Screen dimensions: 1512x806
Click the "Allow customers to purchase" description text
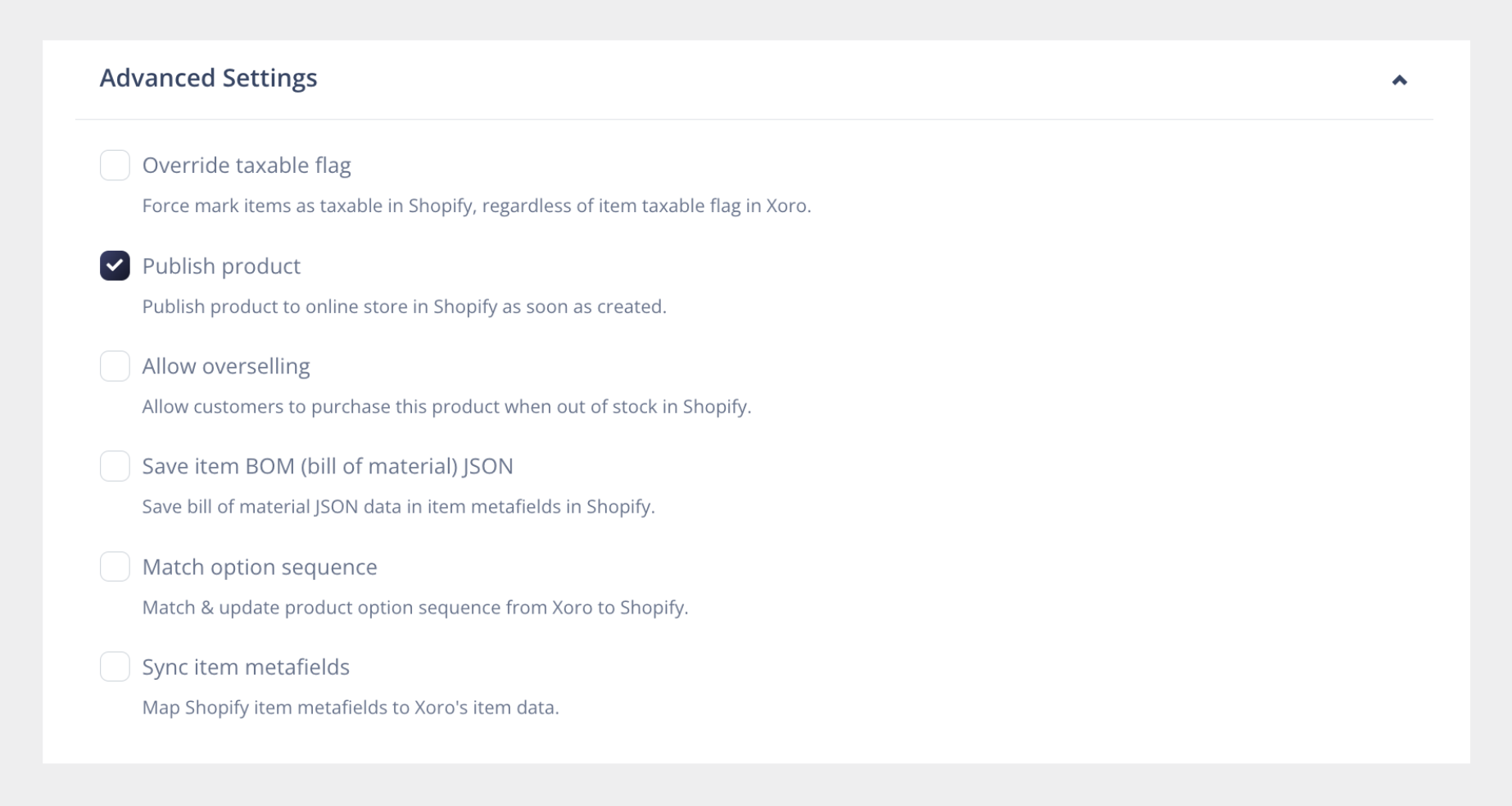pos(446,406)
